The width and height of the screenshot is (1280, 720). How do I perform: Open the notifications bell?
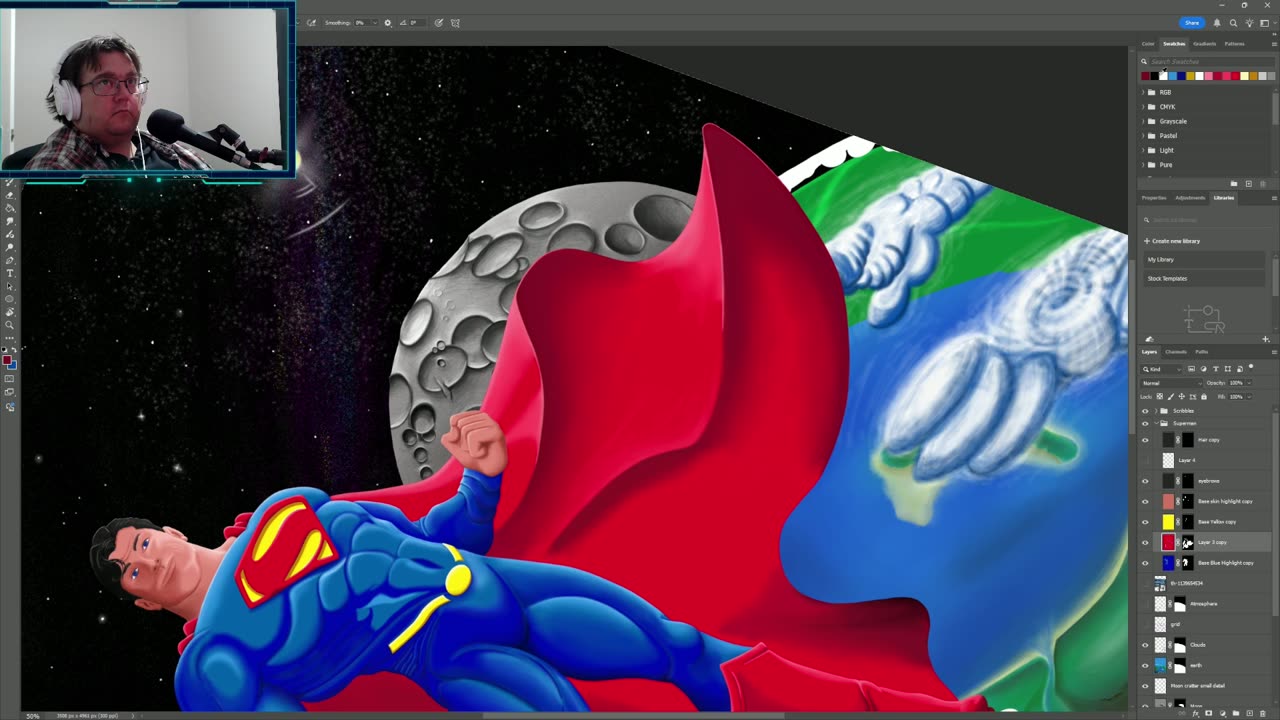click(1217, 23)
